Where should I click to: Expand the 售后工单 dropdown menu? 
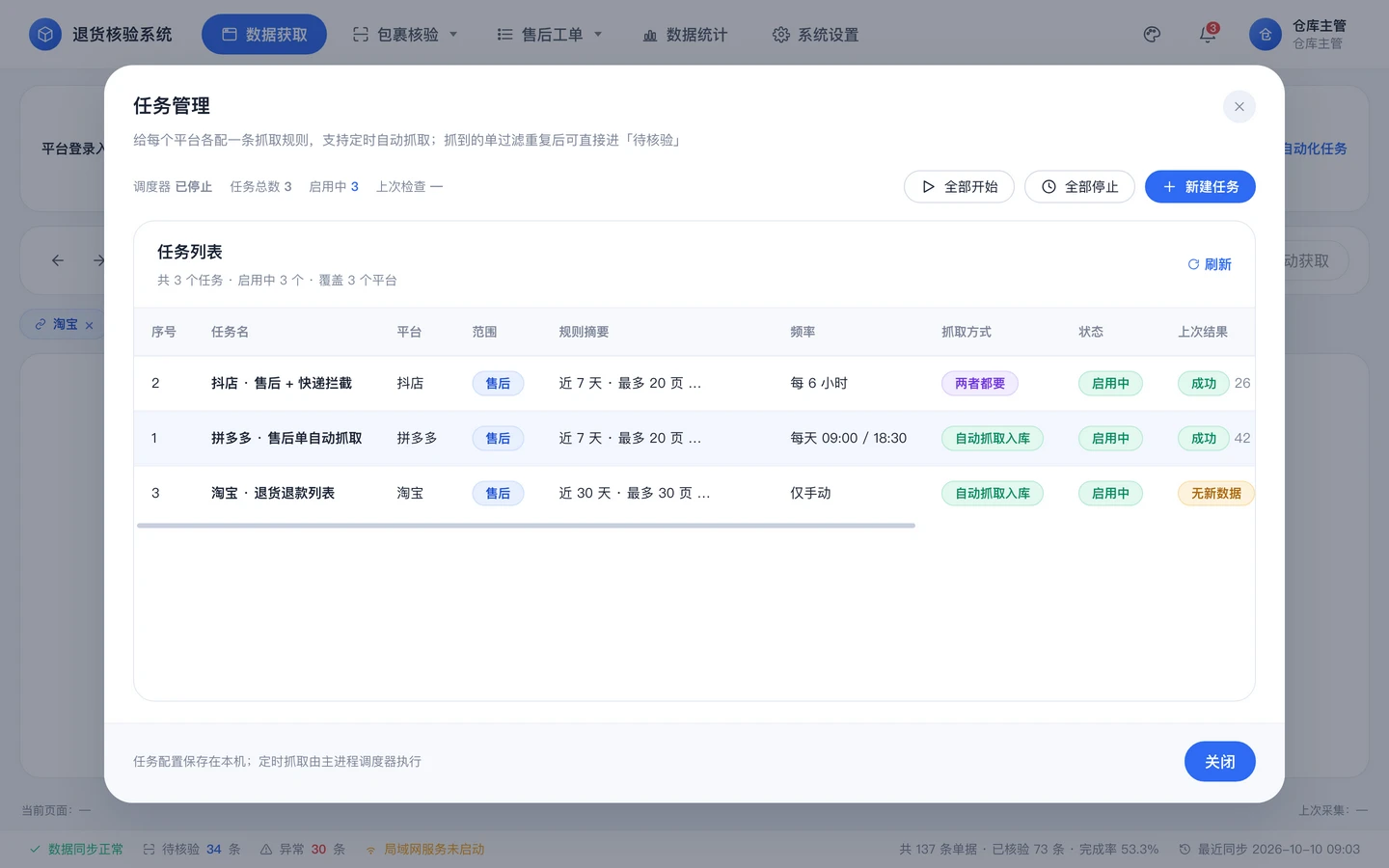550,35
